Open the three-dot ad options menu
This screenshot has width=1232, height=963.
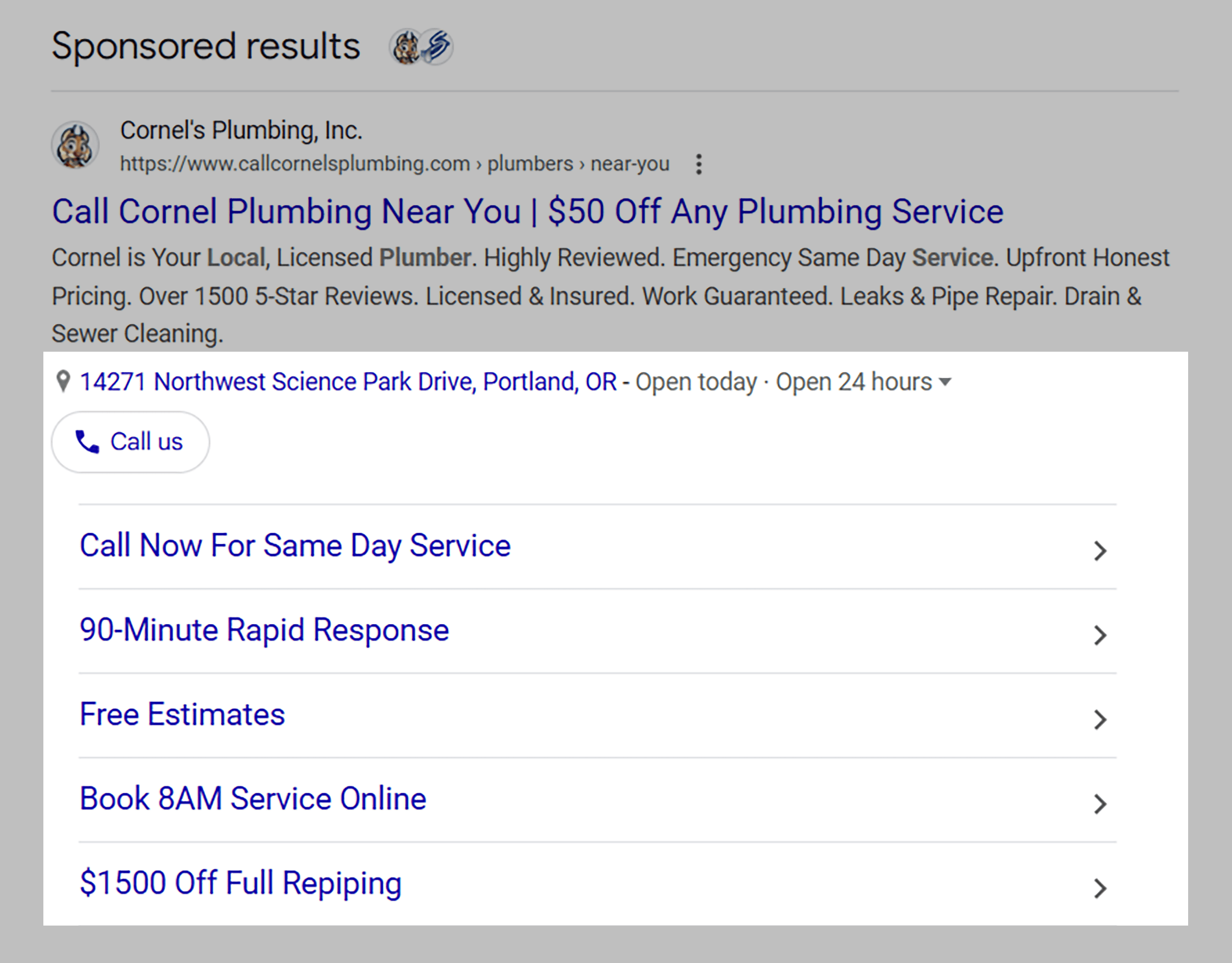click(x=699, y=164)
